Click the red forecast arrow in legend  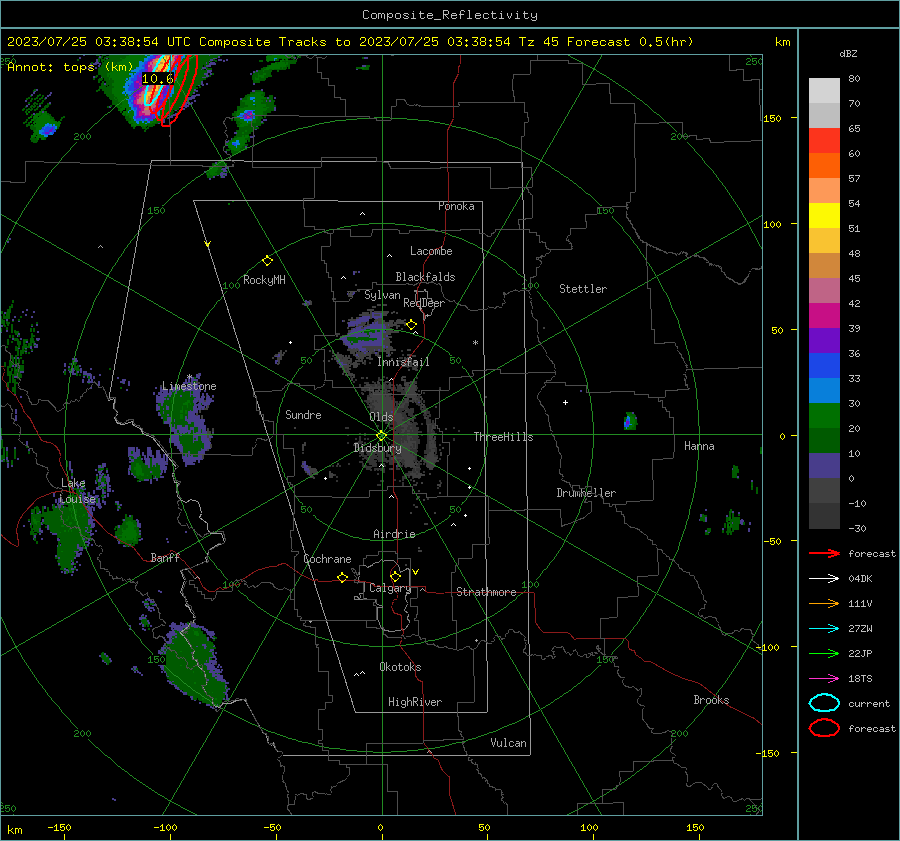click(824, 553)
